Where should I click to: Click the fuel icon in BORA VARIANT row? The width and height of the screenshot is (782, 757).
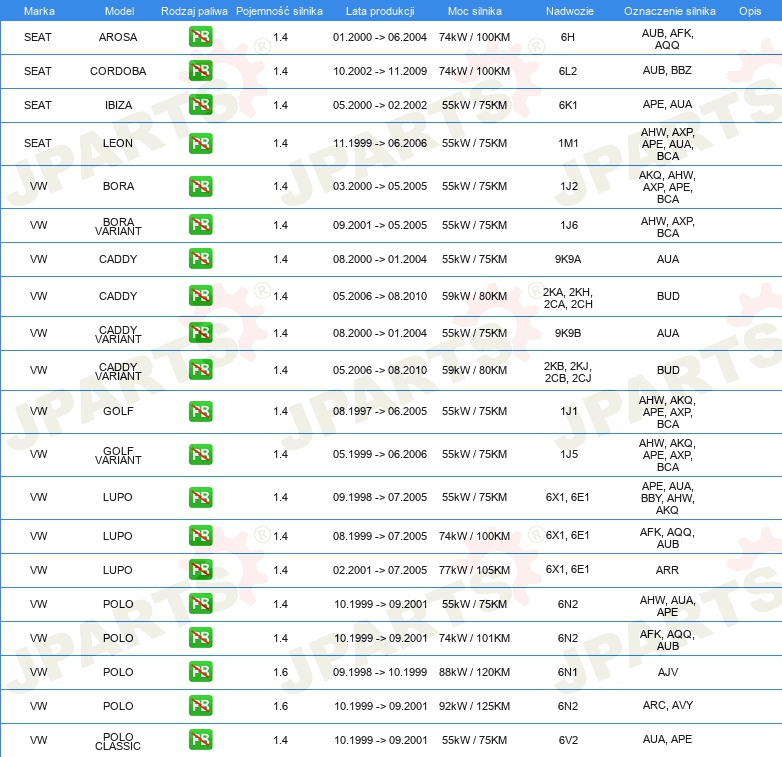(200, 225)
